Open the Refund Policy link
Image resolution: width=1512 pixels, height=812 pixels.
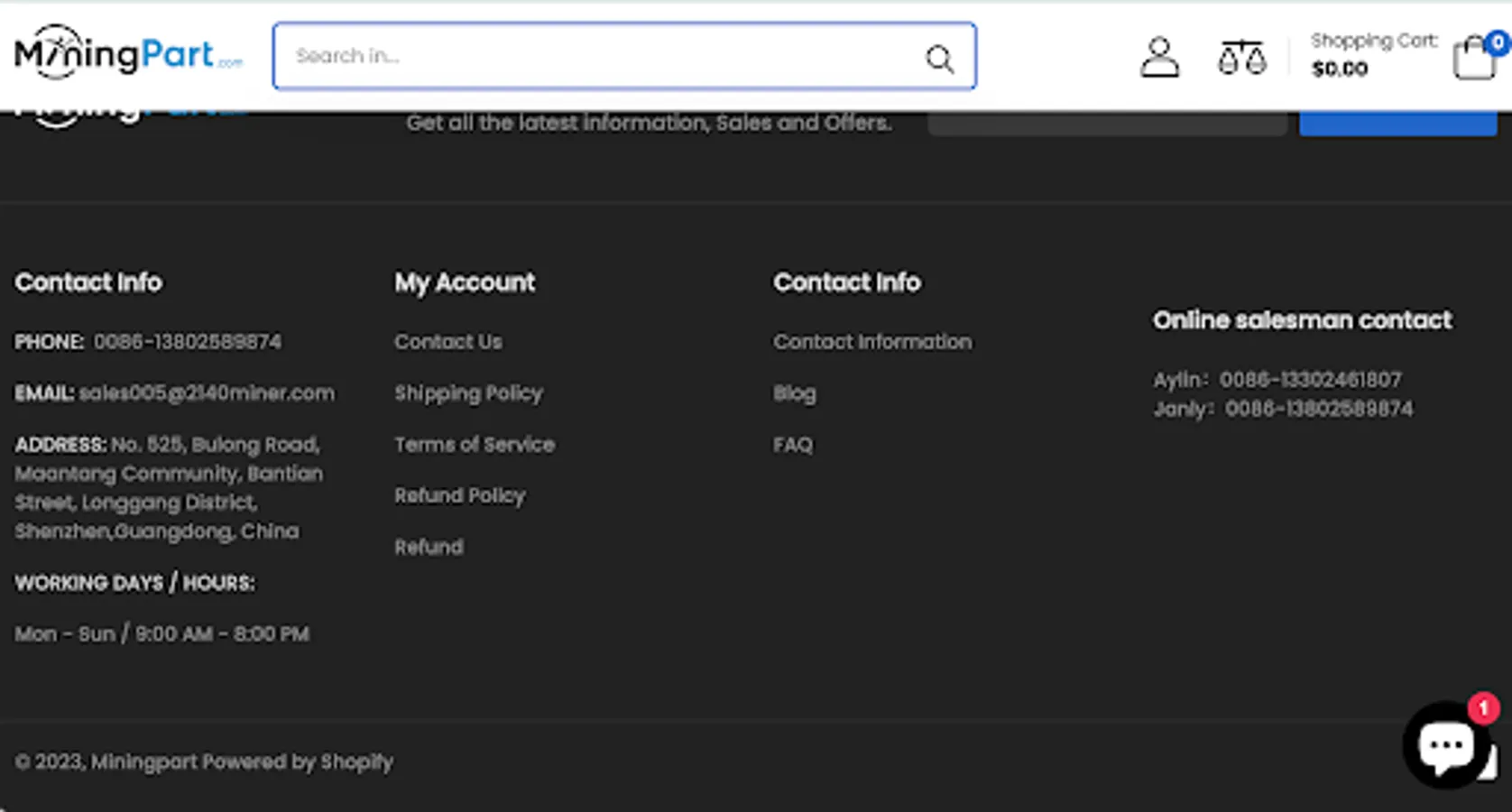(459, 495)
